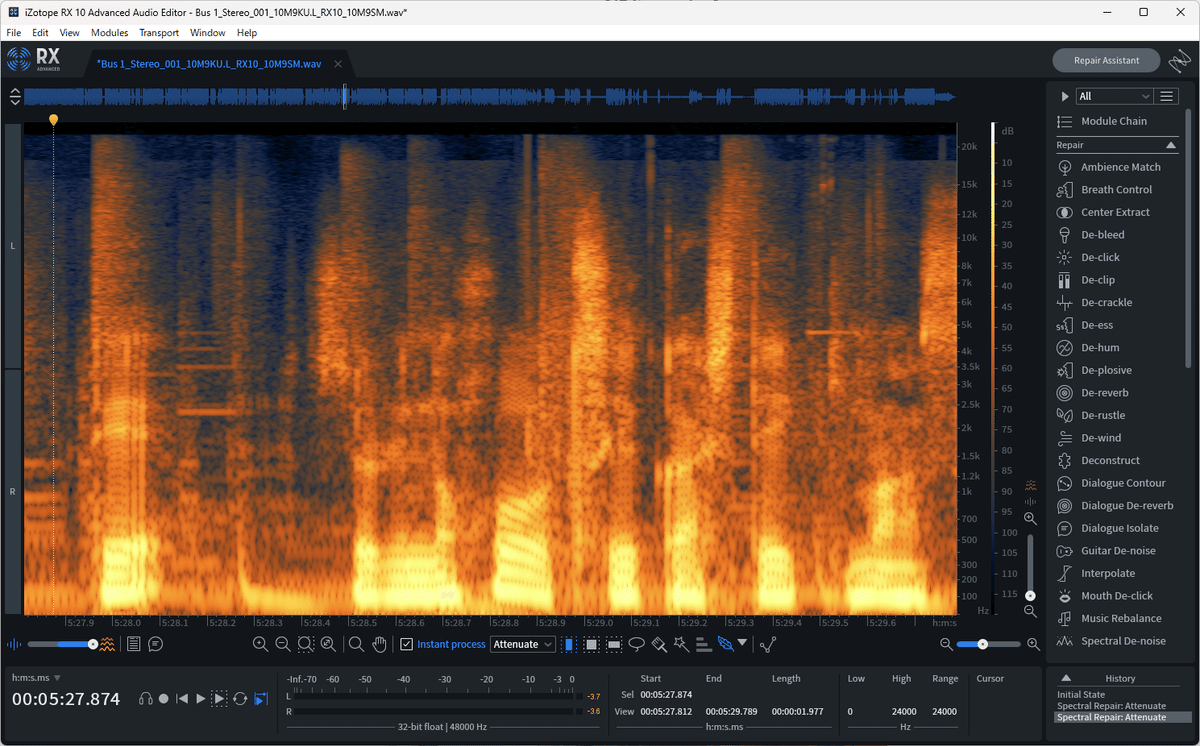
Task: Select the Magic Wand tool
Action: click(681, 645)
